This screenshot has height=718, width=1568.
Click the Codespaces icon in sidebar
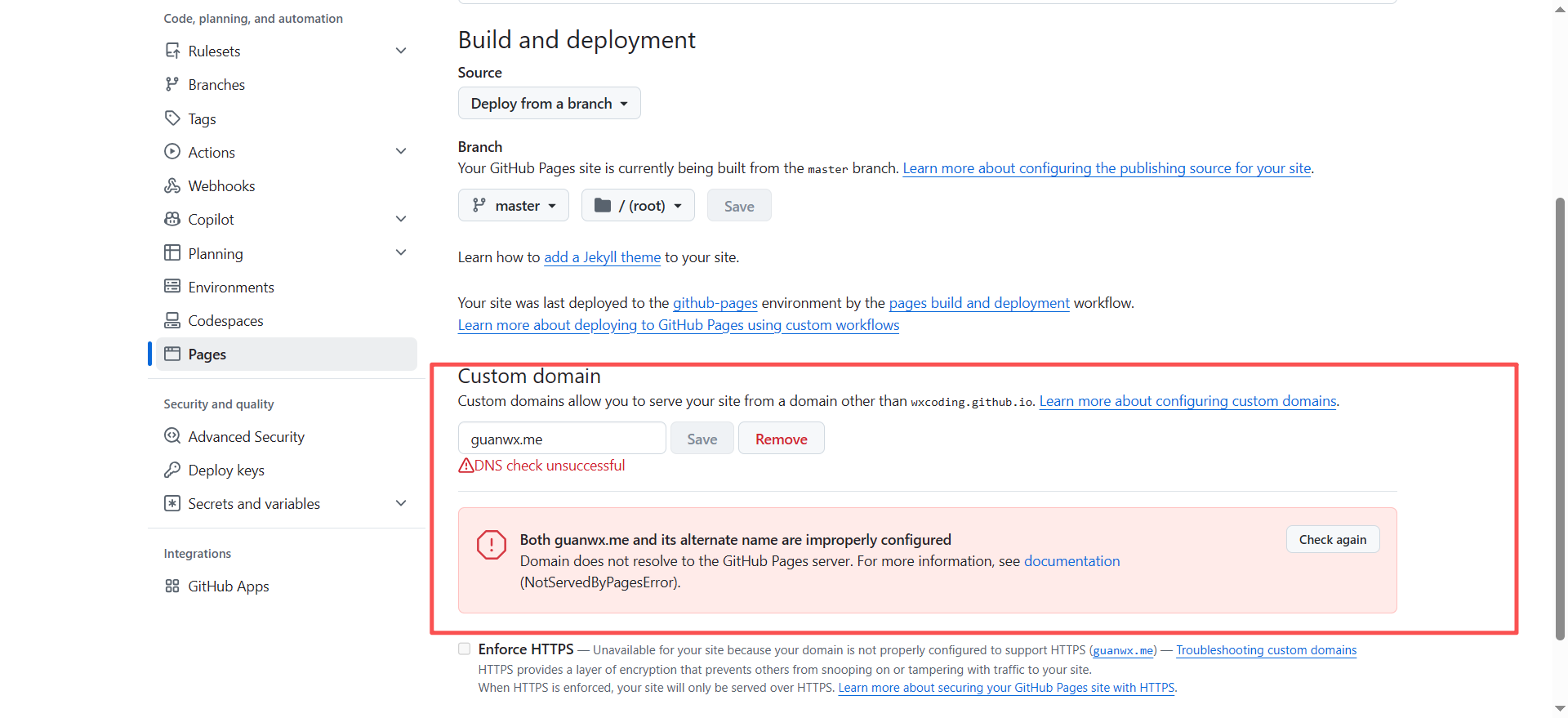click(x=172, y=320)
